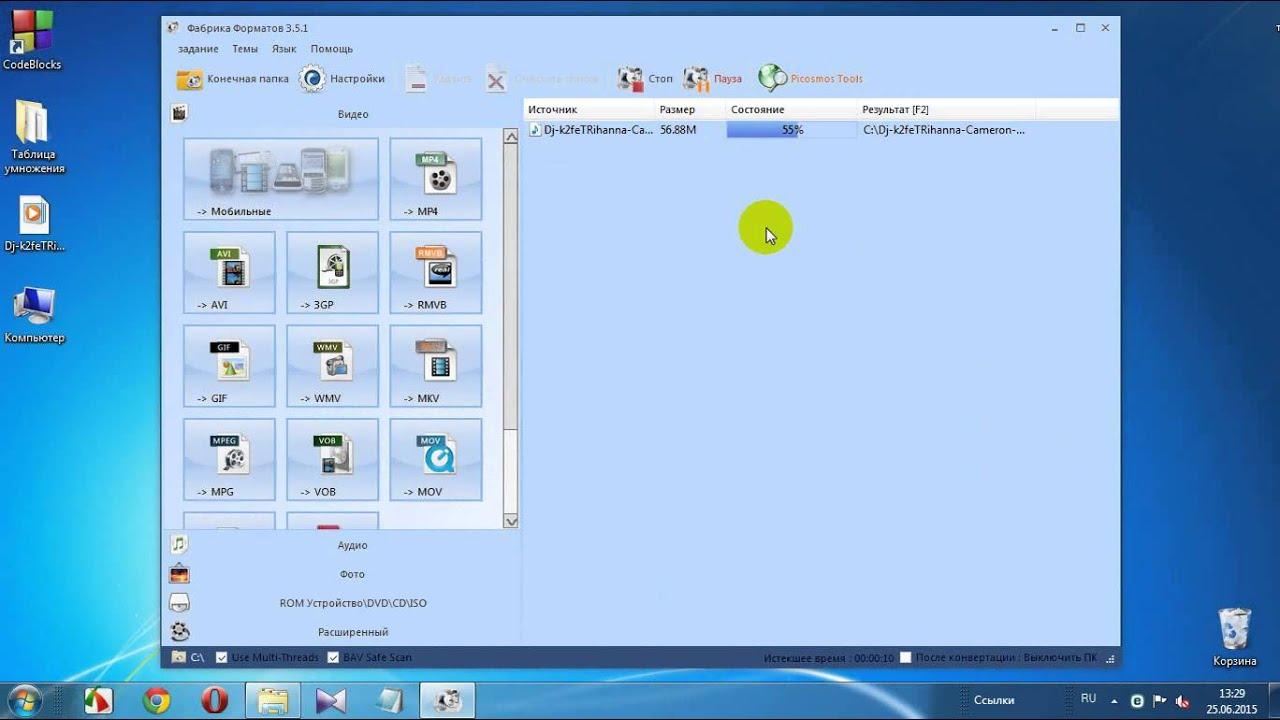Sort by the Размер column header
The image size is (1280, 720).
point(691,109)
